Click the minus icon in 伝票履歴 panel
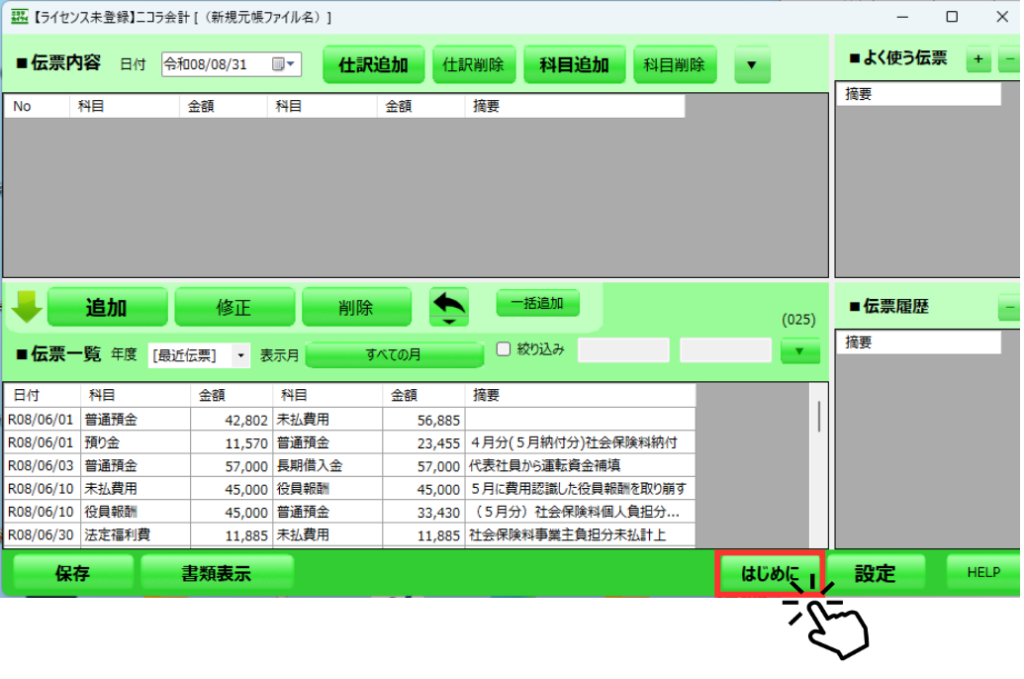1024x679 pixels. 1010,307
